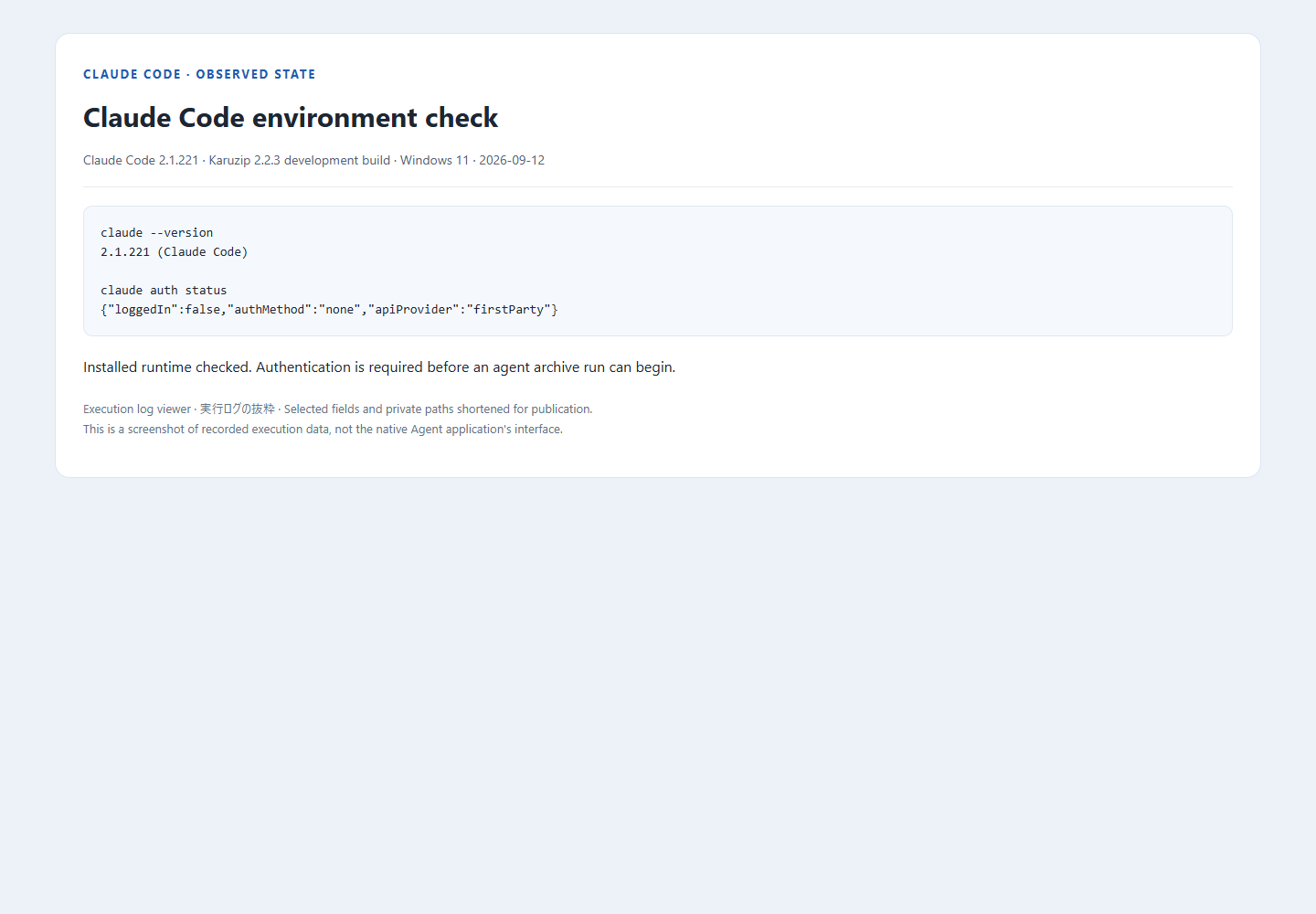
Task: Click the screenshot of recorded execution data note
Action: point(323,430)
